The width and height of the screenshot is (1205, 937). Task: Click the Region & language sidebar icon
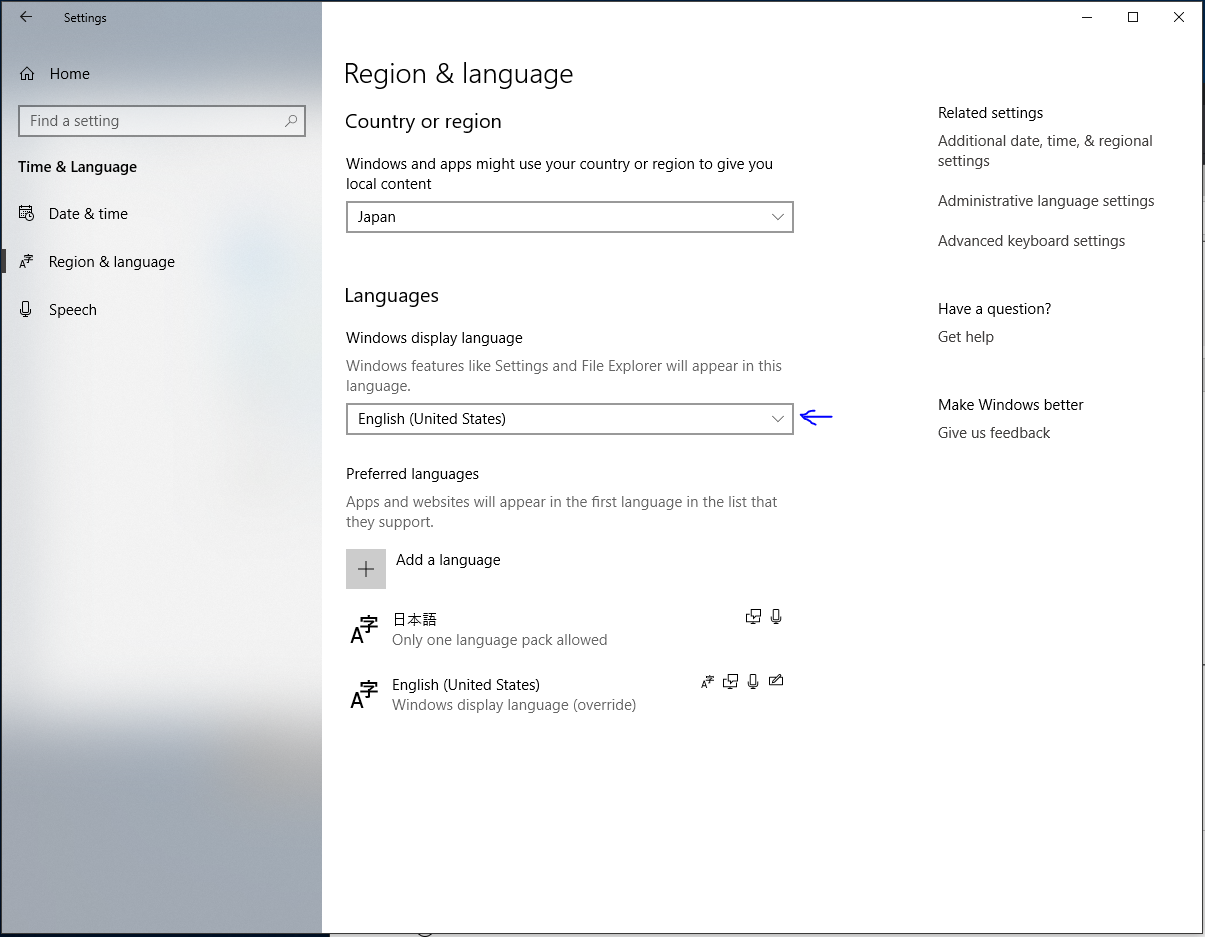coord(26,262)
